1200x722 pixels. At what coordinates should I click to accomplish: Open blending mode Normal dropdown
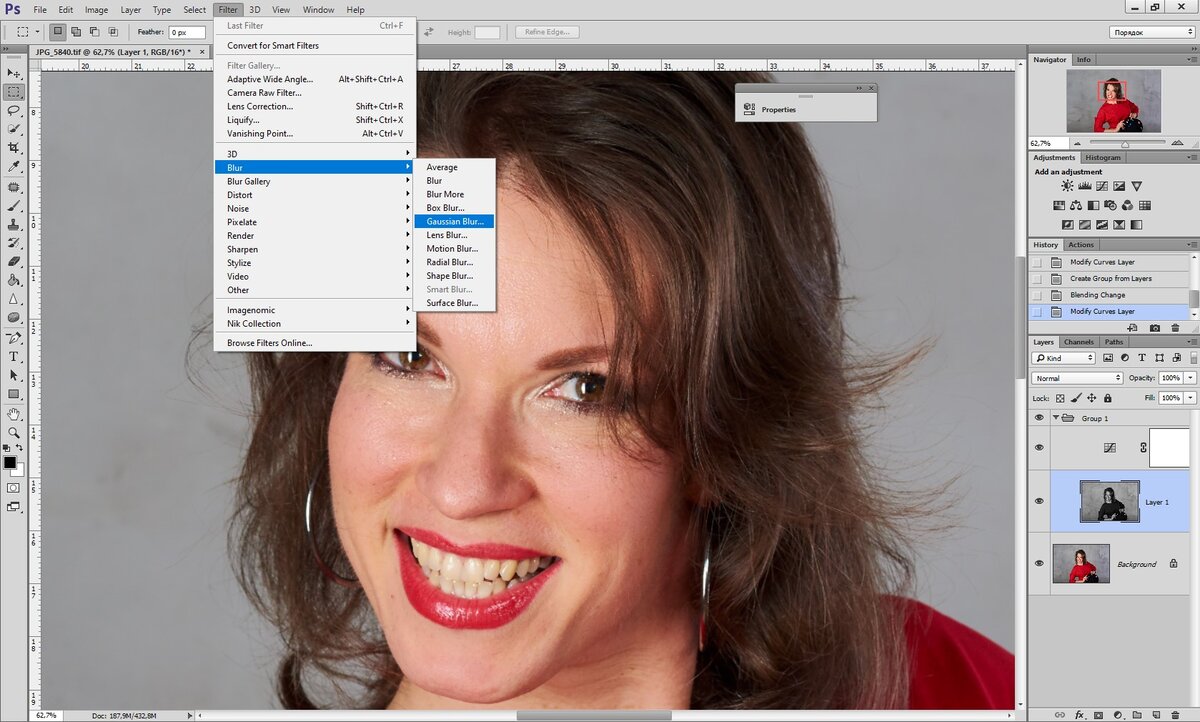pyautogui.click(x=1077, y=378)
